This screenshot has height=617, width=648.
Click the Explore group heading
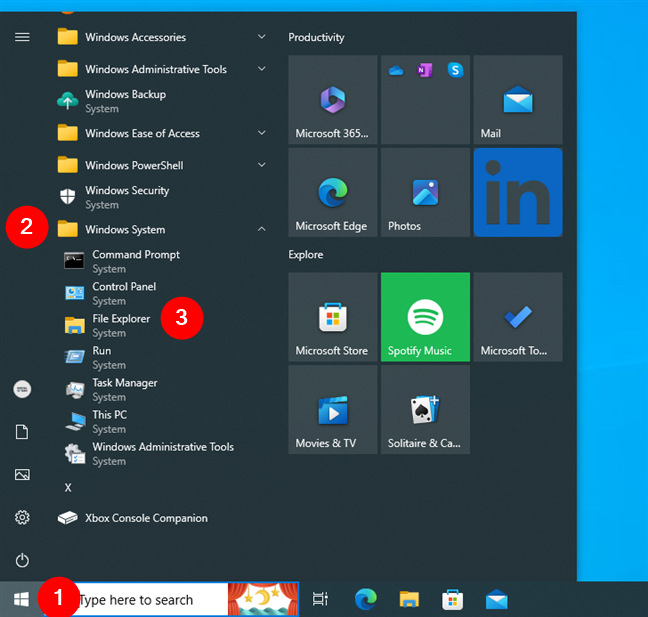306,254
